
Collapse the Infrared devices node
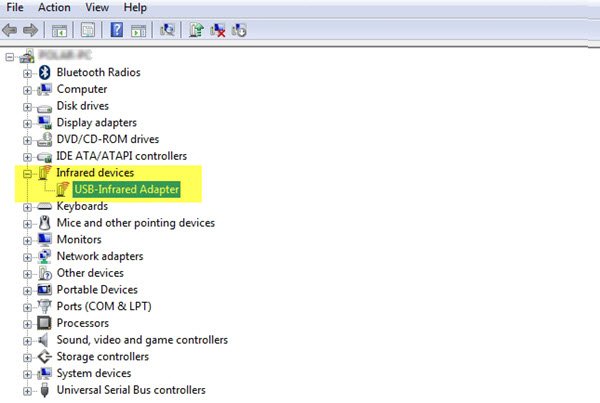(x=27, y=174)
